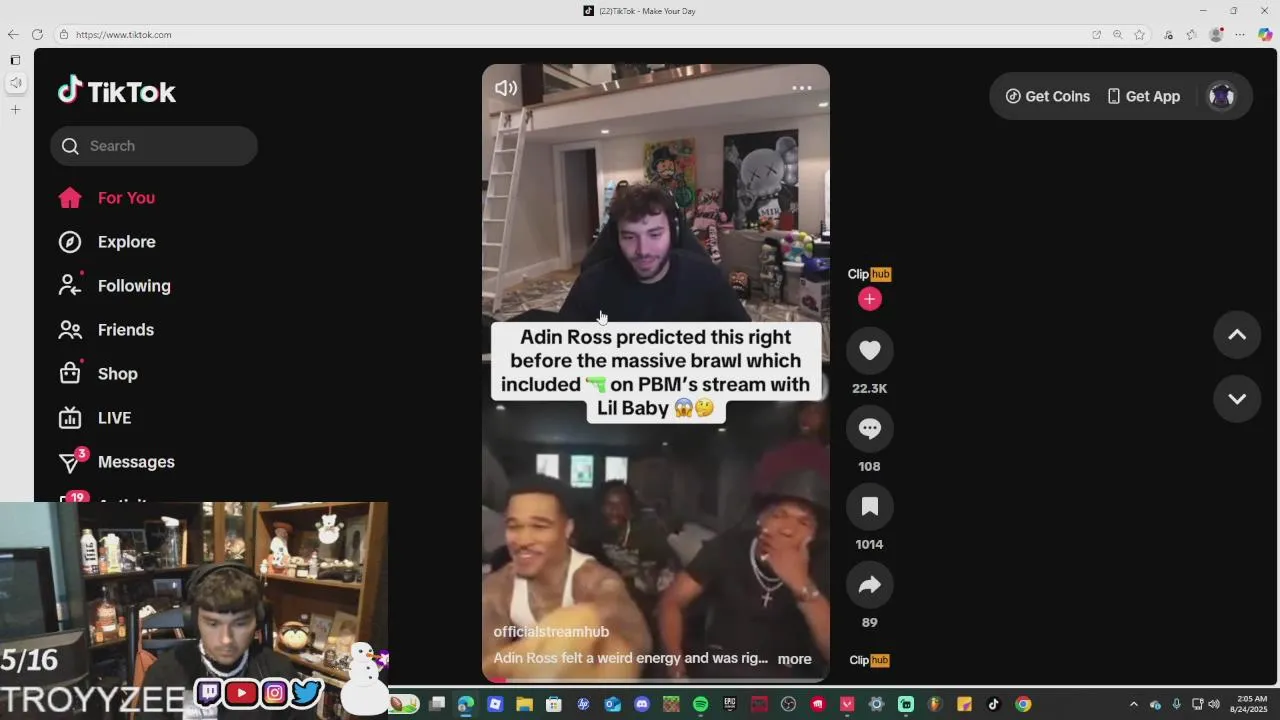Open the comments with 108 replies
This screenshot has height=720, width=1280.
tap(870, 428)
